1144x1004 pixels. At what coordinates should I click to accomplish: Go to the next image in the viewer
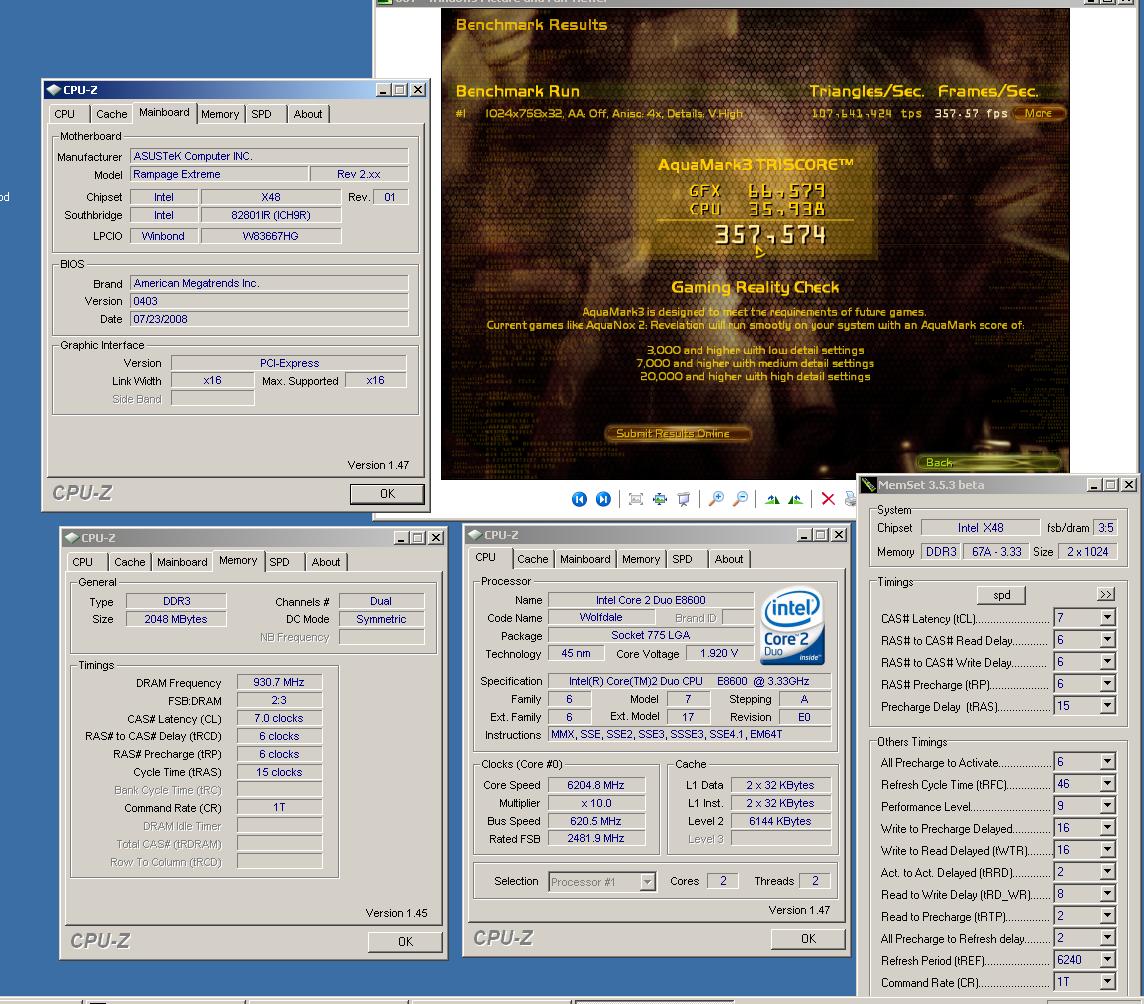click(603, 499)
